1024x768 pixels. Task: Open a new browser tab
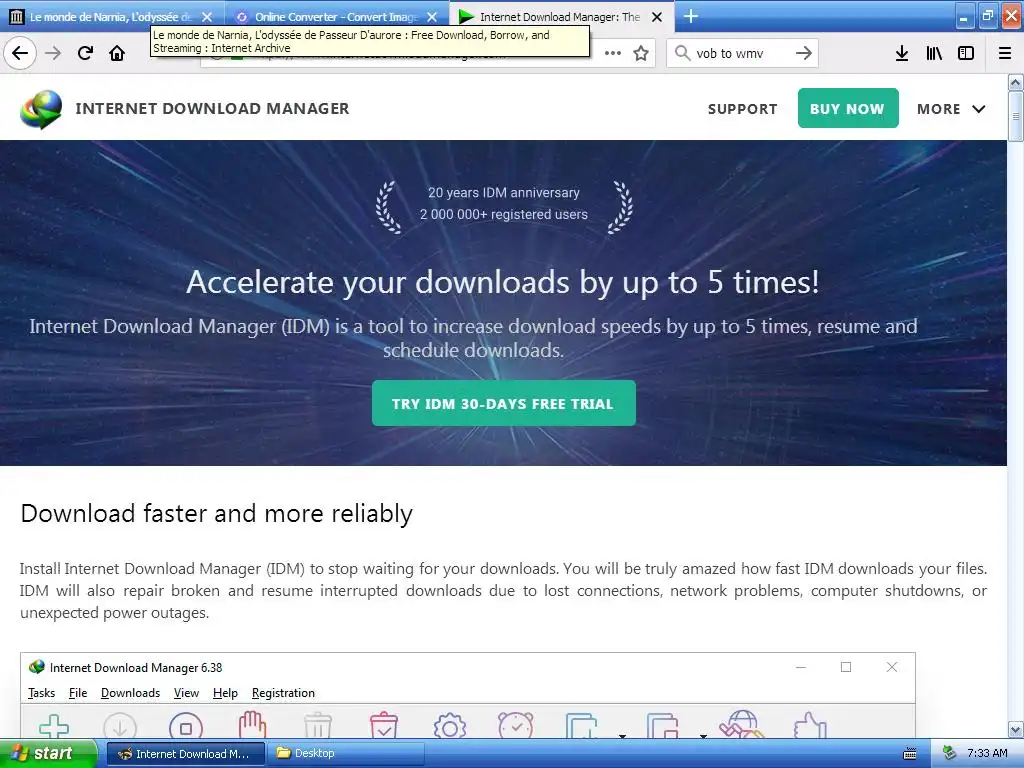[691, 16]
